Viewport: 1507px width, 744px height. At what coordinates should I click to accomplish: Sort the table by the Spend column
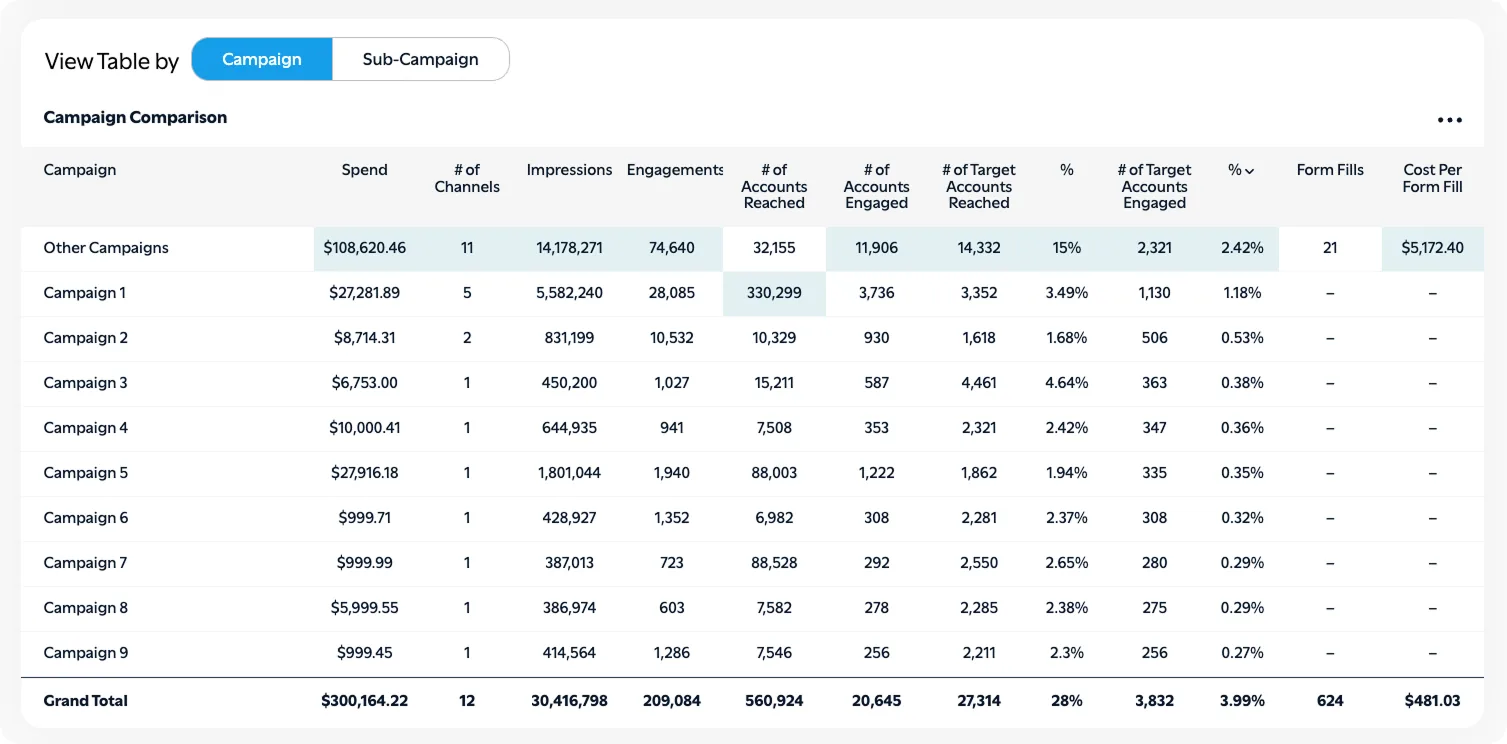click(364, 170)
